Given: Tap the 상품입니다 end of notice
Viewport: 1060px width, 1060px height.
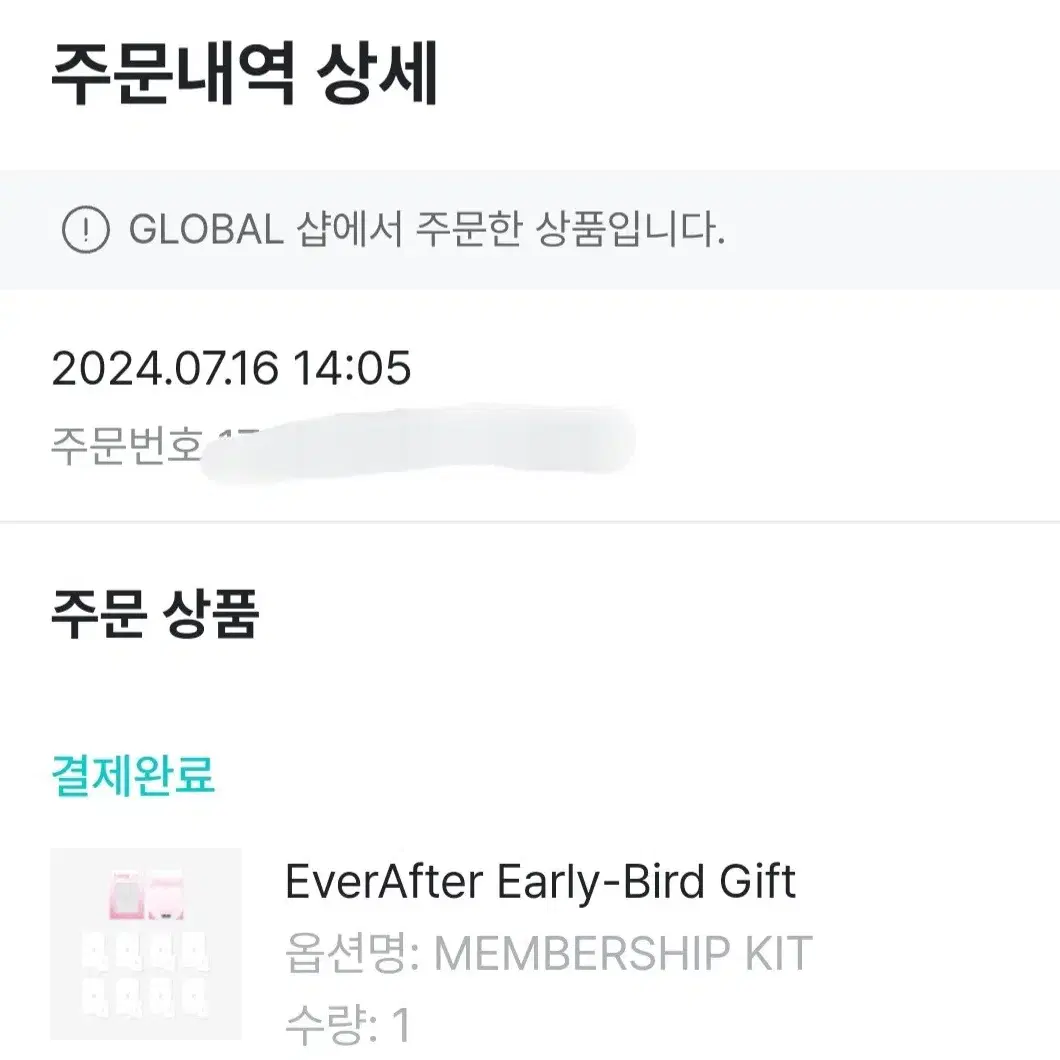Looking at the screenshot, I should (x=629, y=230).
